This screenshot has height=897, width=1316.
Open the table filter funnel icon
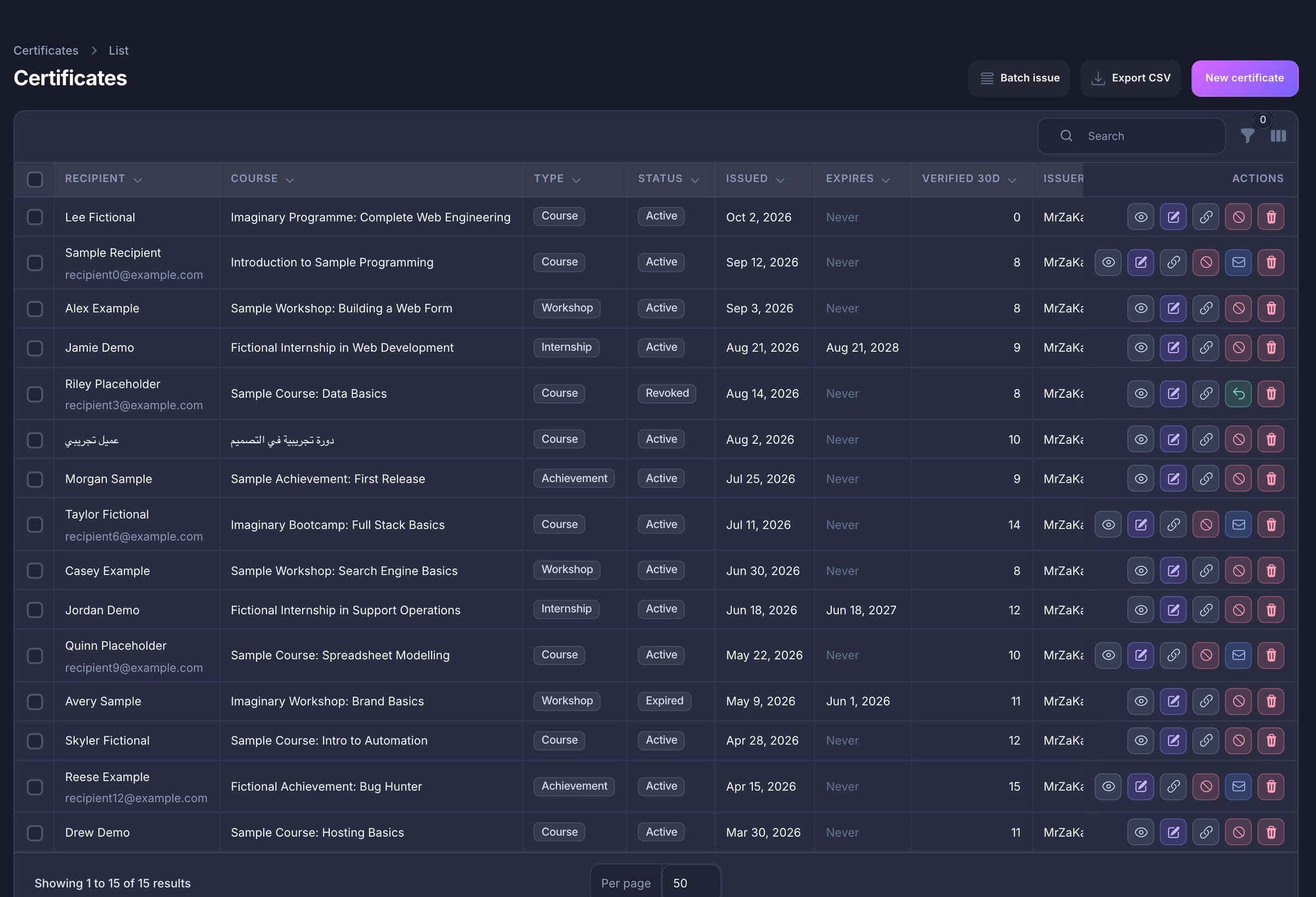tap(1247, 136)
